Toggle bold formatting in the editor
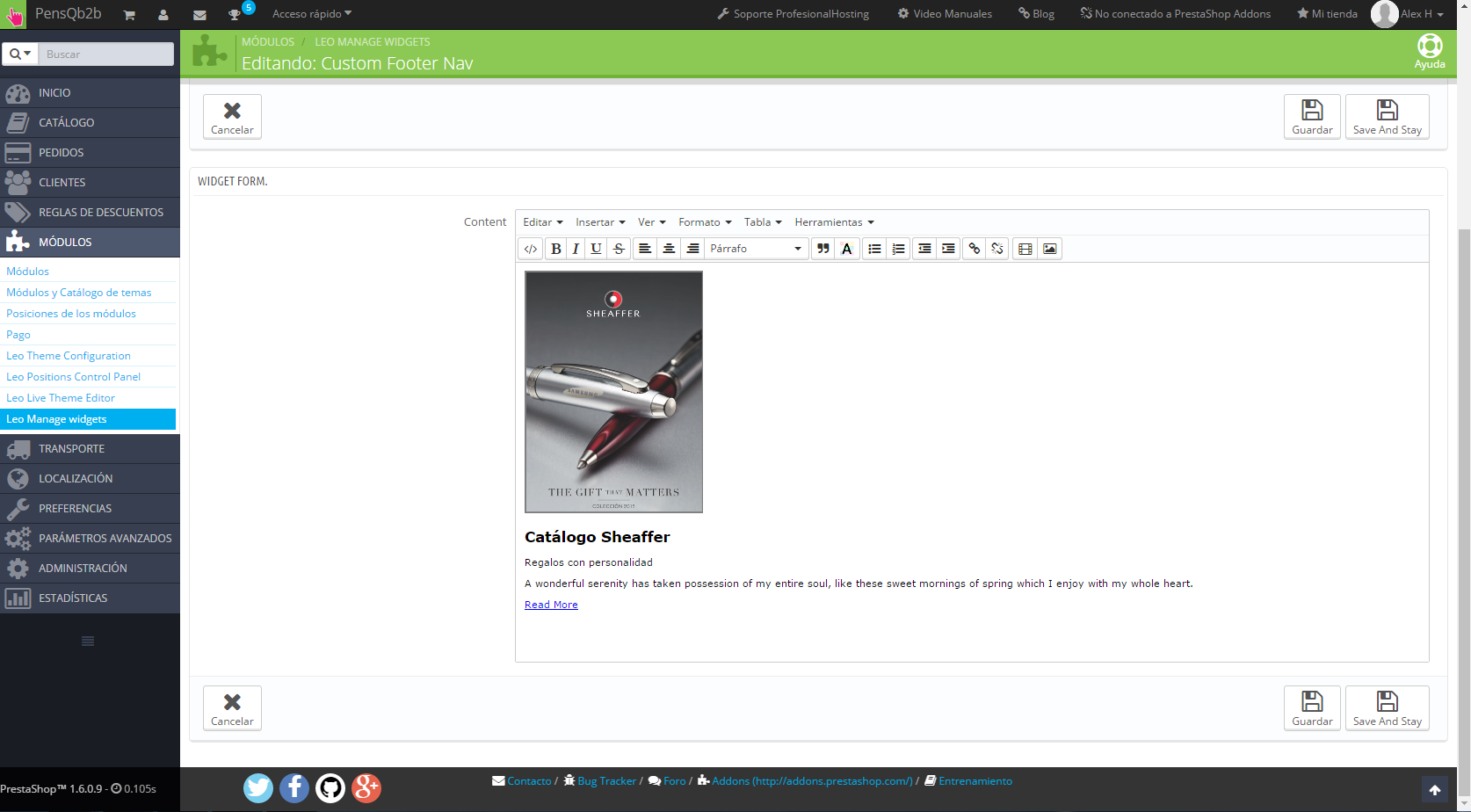The image size is (1471, 812). tap(556, 249)
